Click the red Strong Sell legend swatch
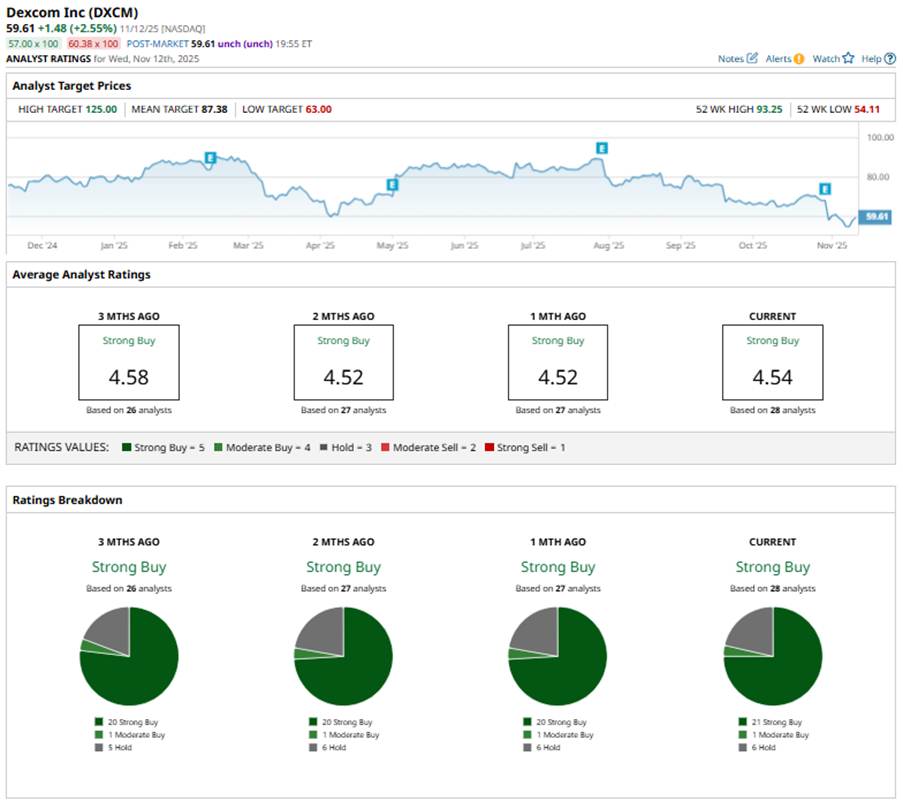This screenshot has height=809, width=903. [488, 447]
